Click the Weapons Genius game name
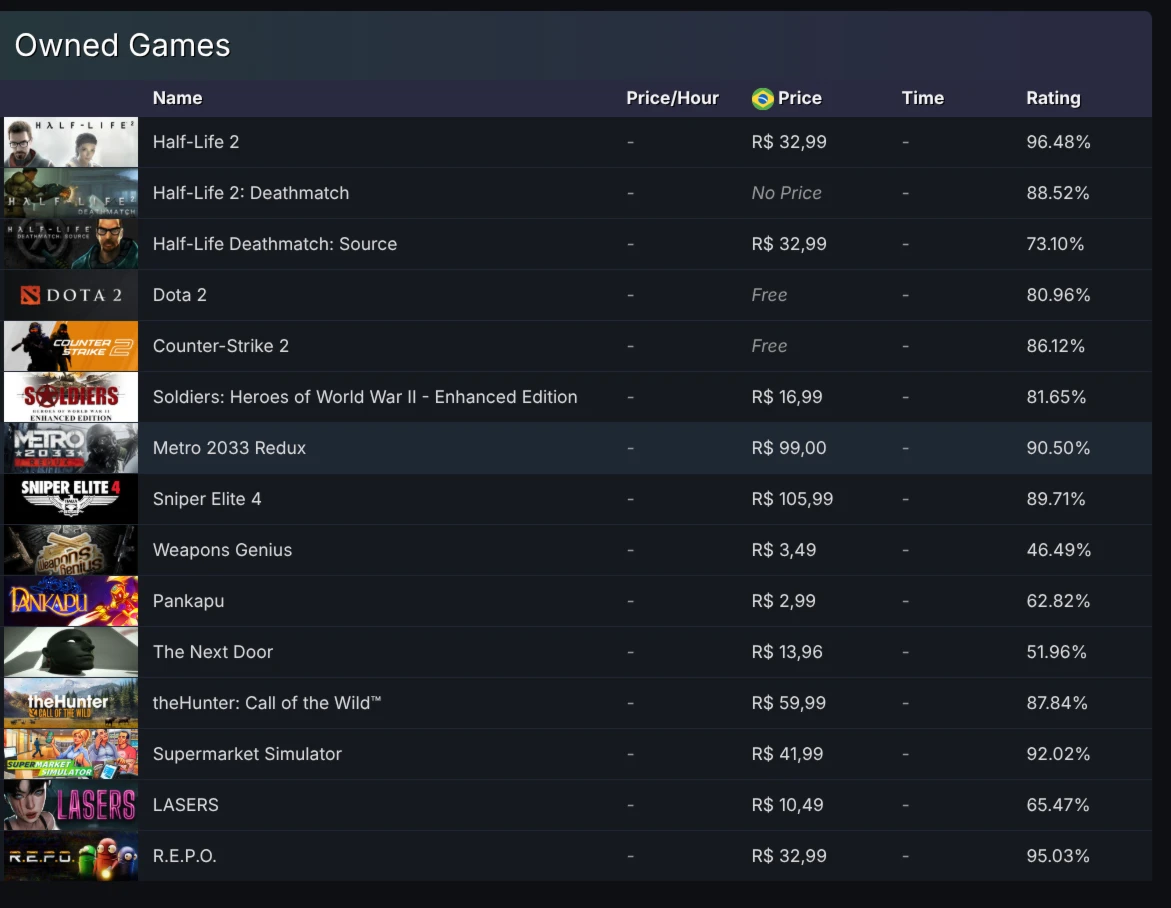The height and width of the screenshot is (908, 1171). (x=222, y=550)
